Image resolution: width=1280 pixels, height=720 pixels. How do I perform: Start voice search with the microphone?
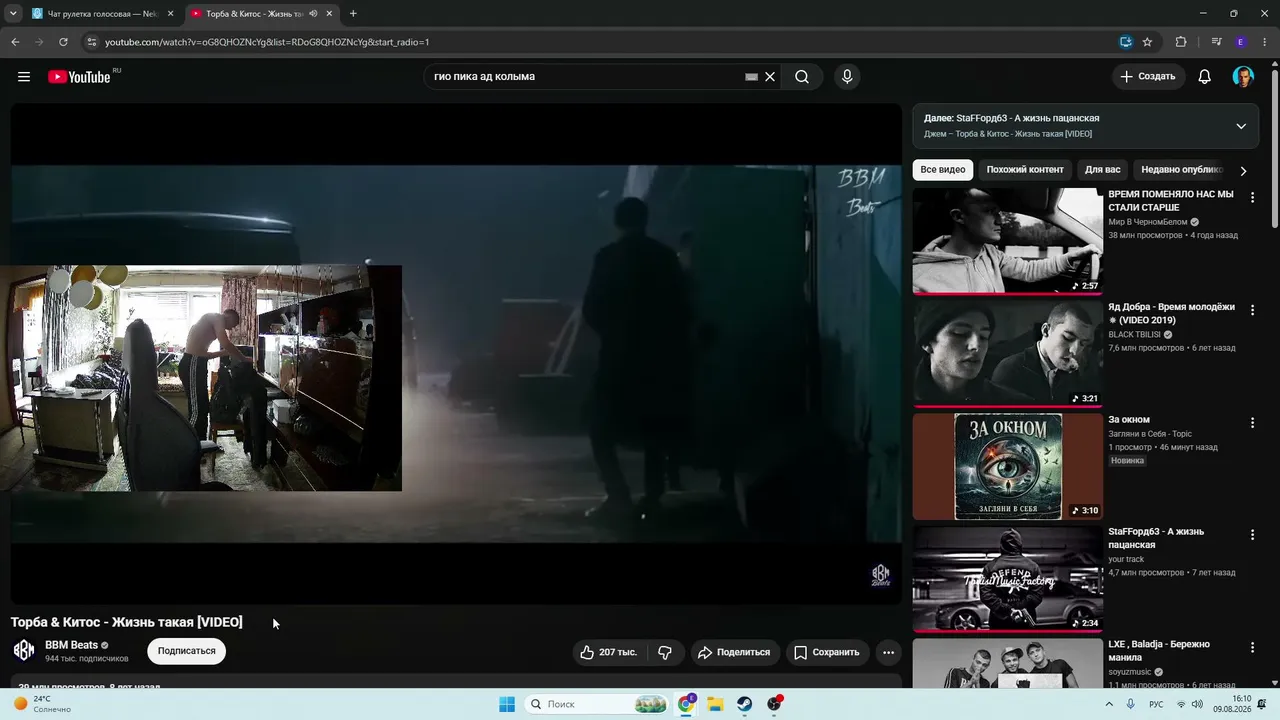847,77
